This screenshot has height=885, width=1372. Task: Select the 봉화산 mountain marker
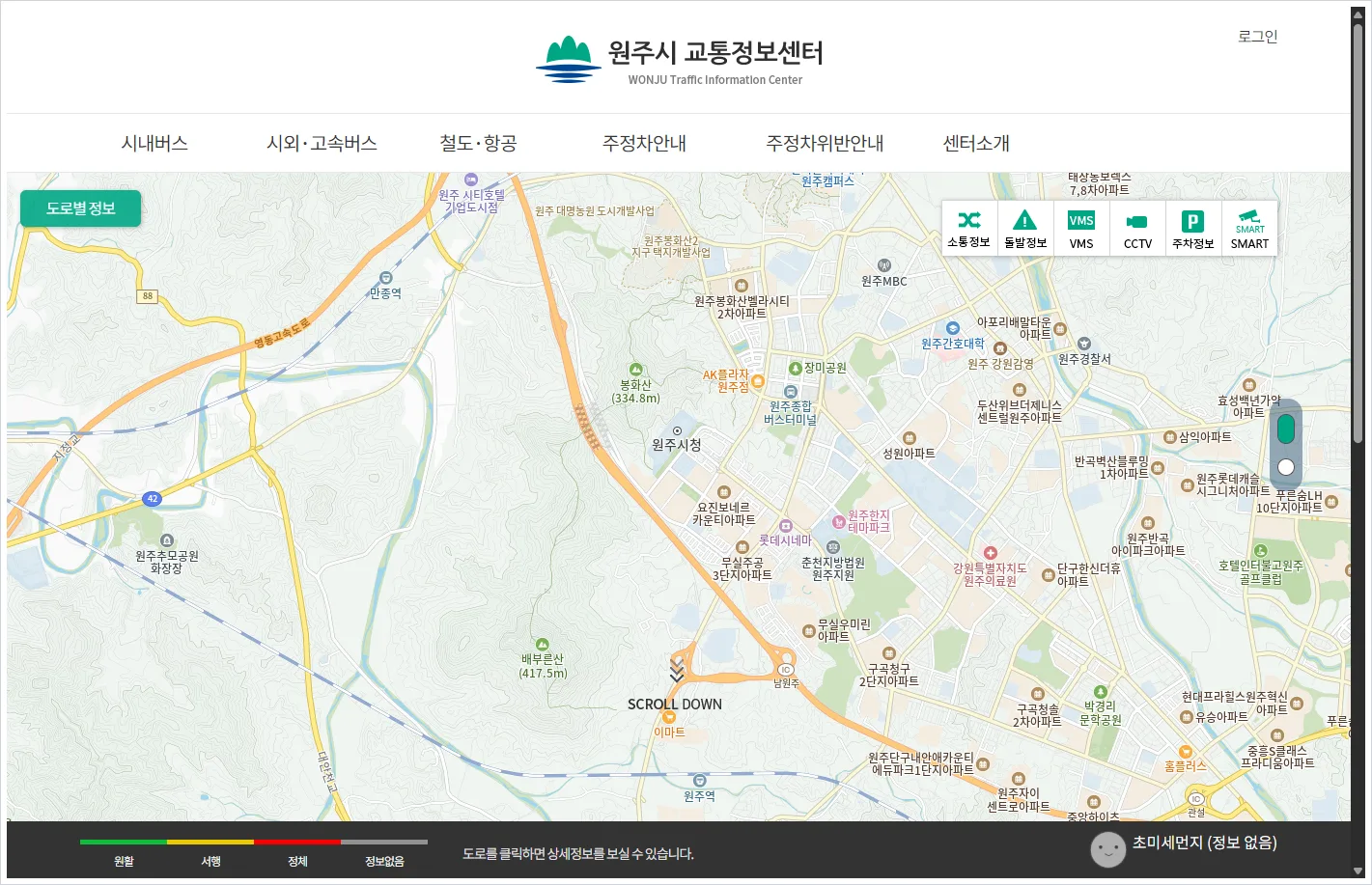tap(635, 370)
